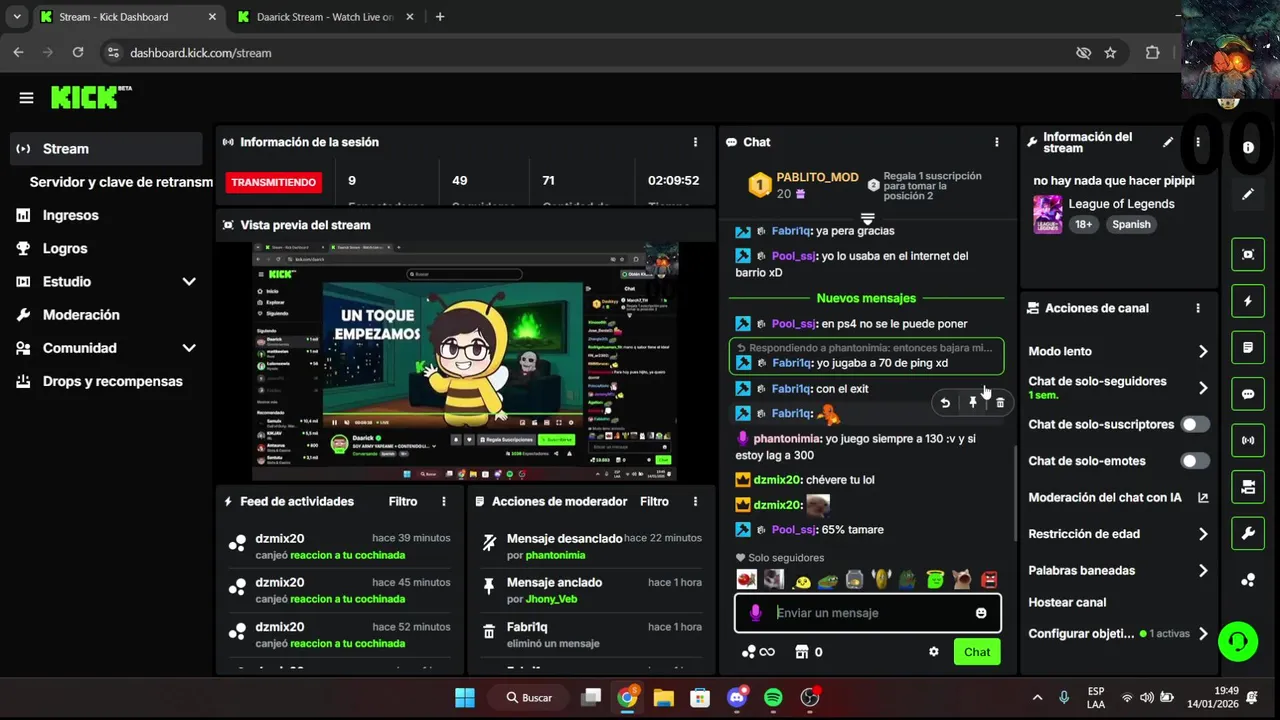Open Configurar objetivos options
Image resolution: width=1280 pixels, height=720 pixels.
tap(1118, 634)
